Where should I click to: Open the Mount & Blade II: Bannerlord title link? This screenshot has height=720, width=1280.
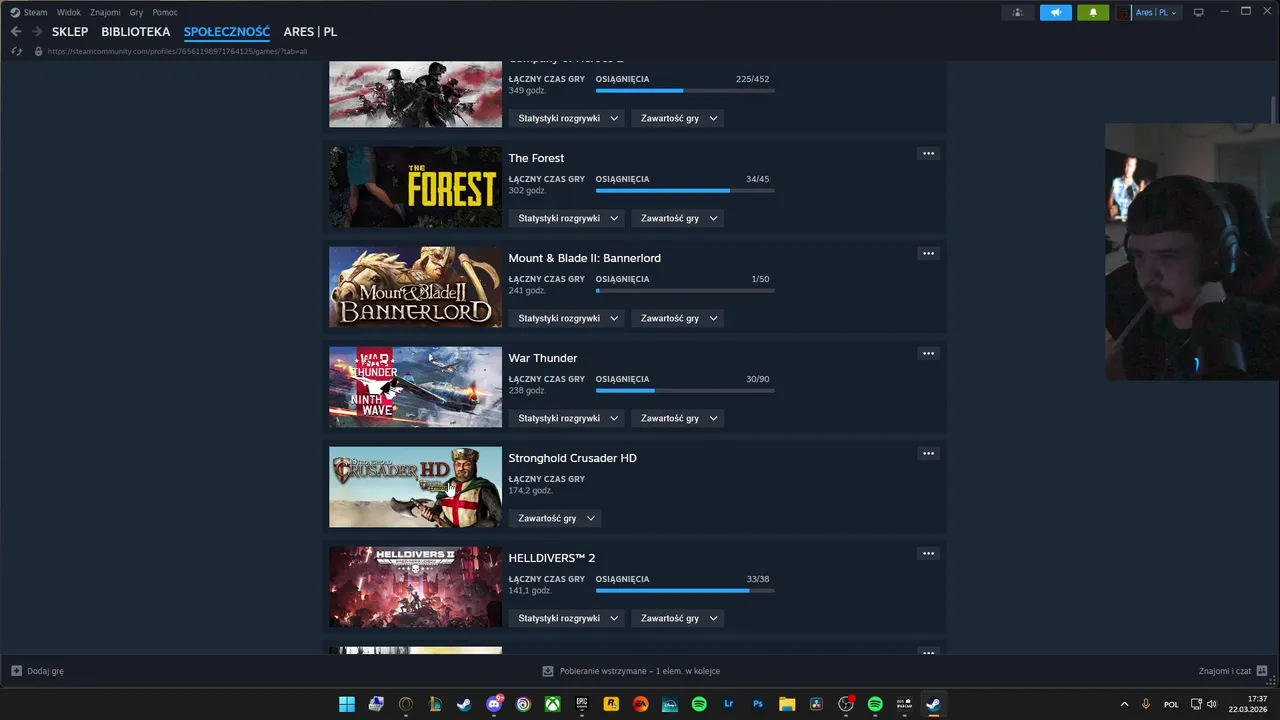pyautogui.click(x=584, y=258)
